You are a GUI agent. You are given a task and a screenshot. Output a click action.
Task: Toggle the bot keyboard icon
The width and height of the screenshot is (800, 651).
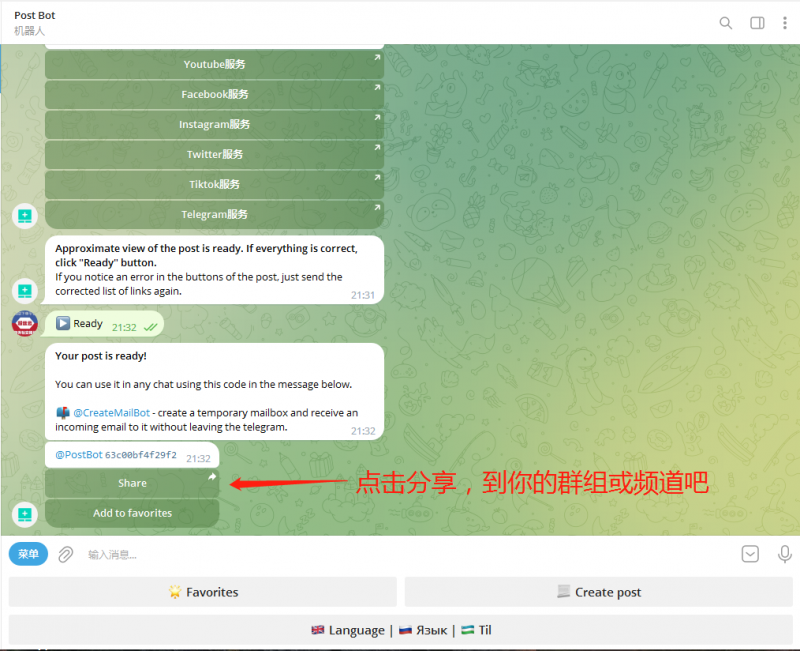pos(750,554)
